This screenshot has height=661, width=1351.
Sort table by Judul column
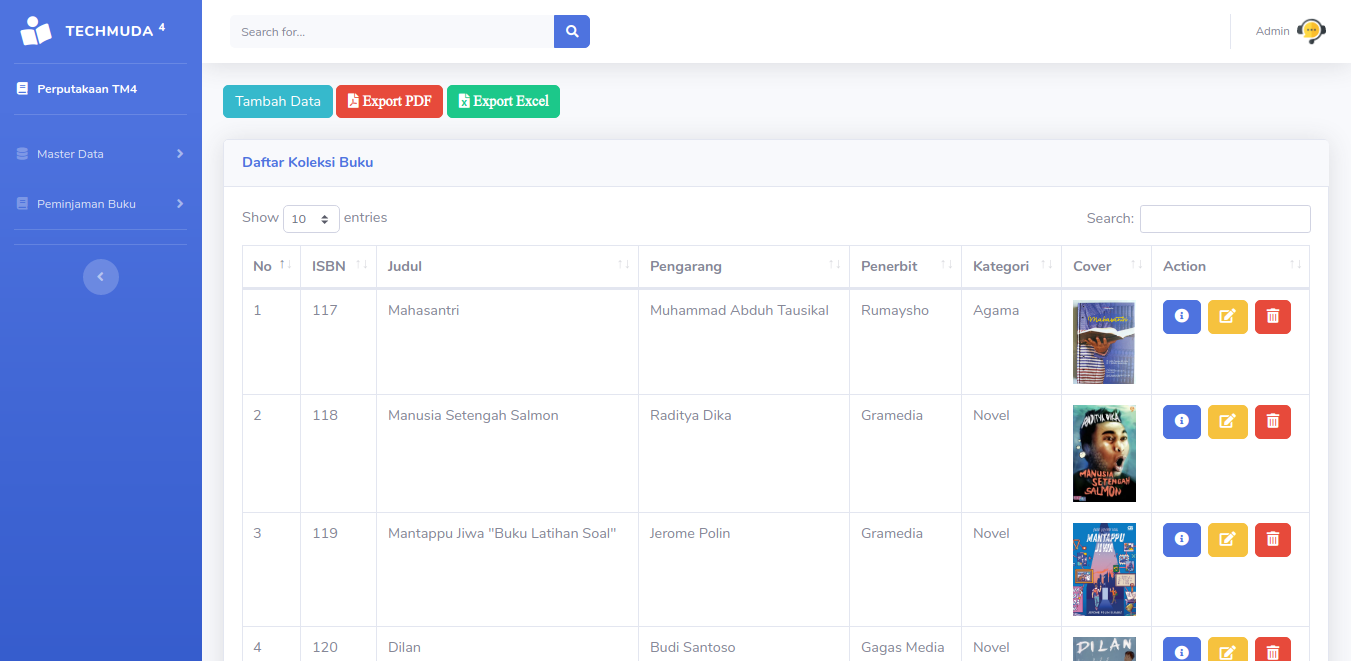(x=507, y=266)
